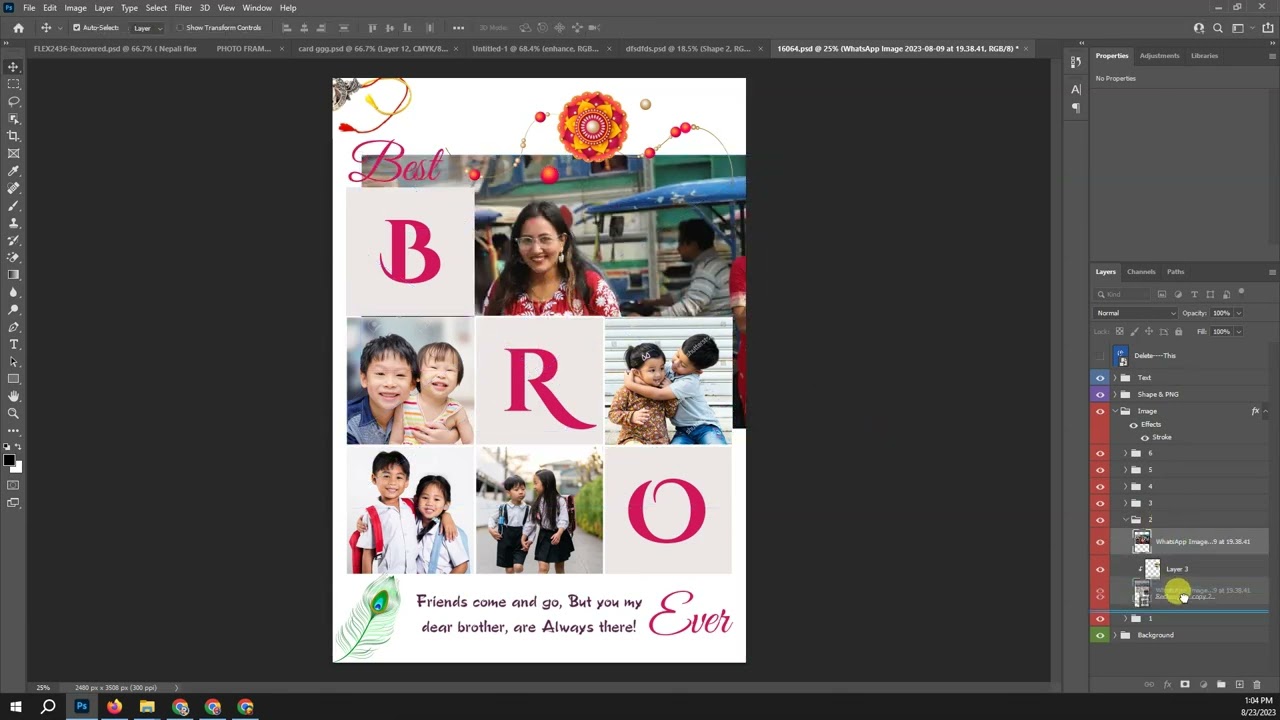Click the layer Kind filter search field
This screenshot has height=720, width=1280.
coord(1122,294)
